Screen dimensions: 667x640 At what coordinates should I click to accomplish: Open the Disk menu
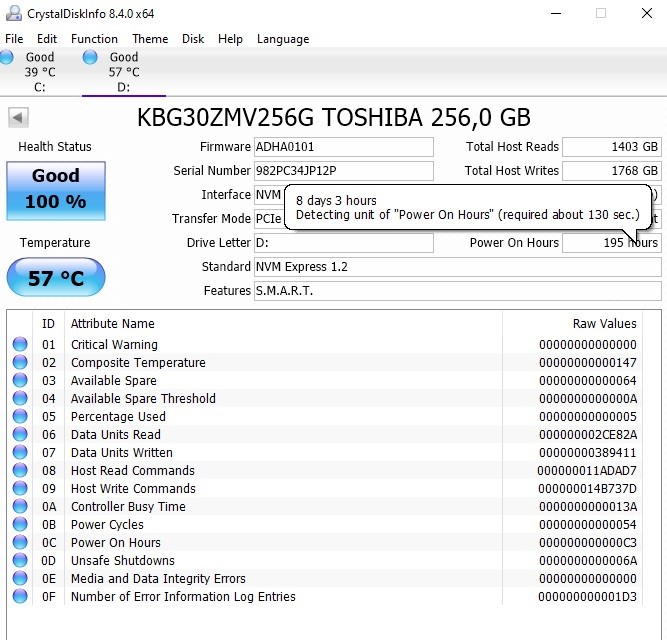click(193, 39)
